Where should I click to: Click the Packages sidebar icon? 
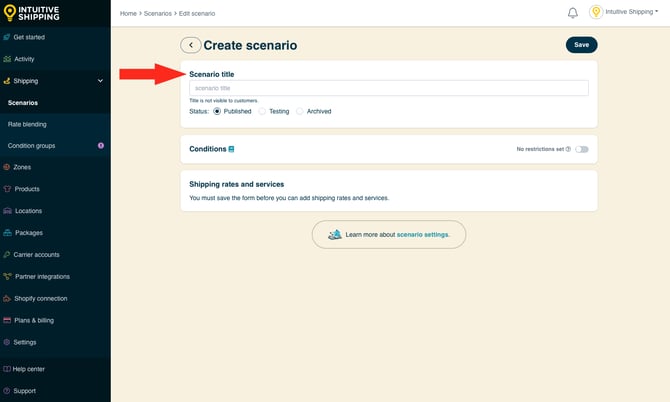pyautogui.click(x=7, y=233)
